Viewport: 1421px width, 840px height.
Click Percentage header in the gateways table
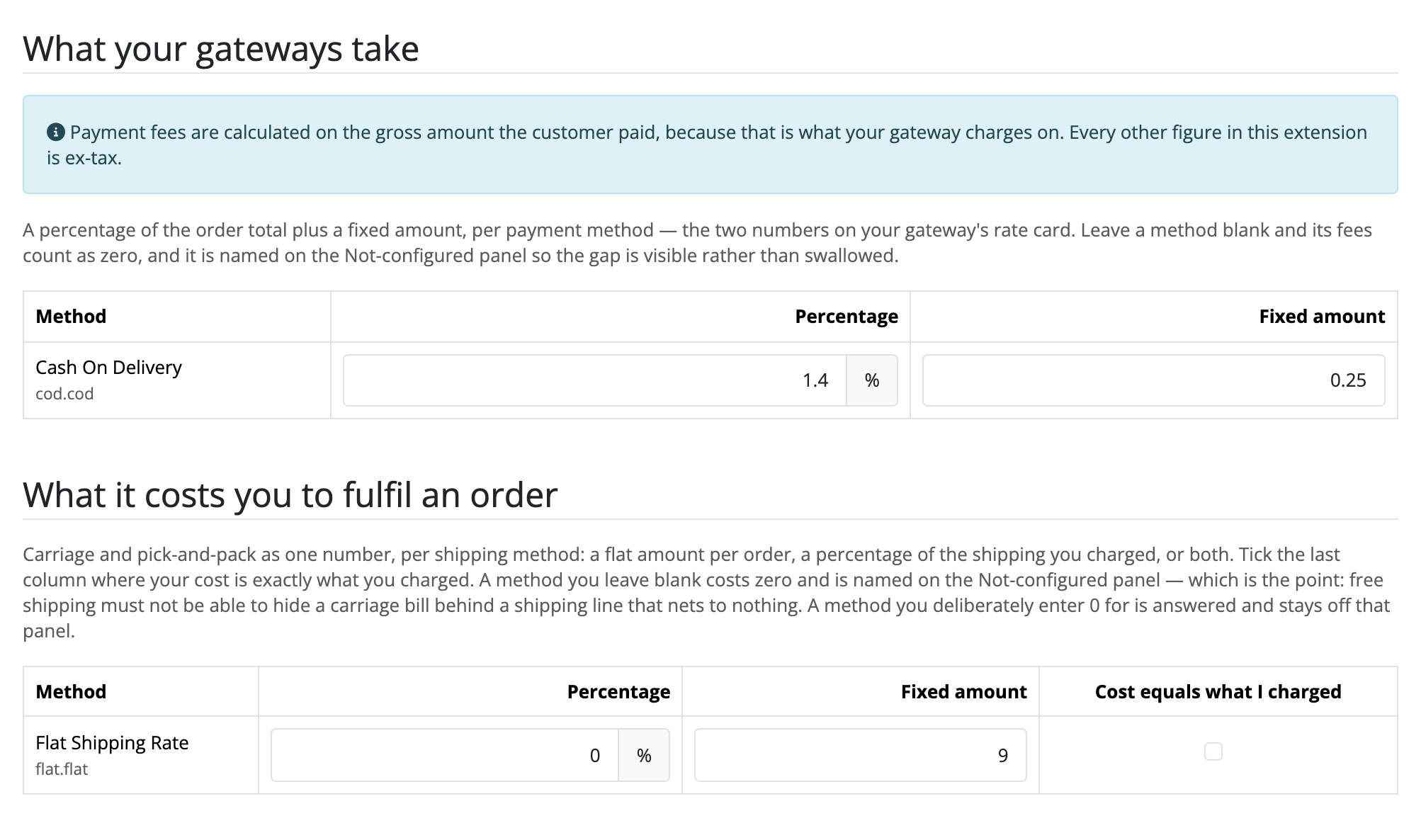[x=847, y=316]
